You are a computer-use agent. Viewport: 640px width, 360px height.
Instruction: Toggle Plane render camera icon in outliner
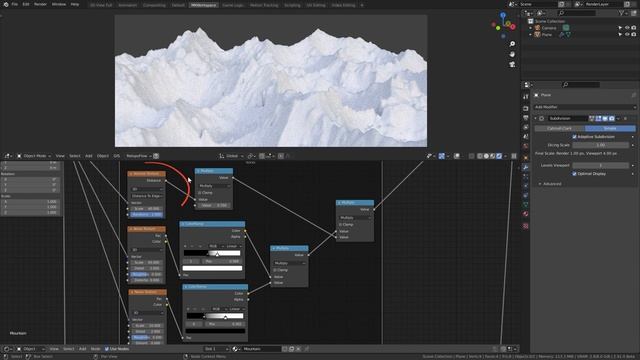tap(634, 35)
